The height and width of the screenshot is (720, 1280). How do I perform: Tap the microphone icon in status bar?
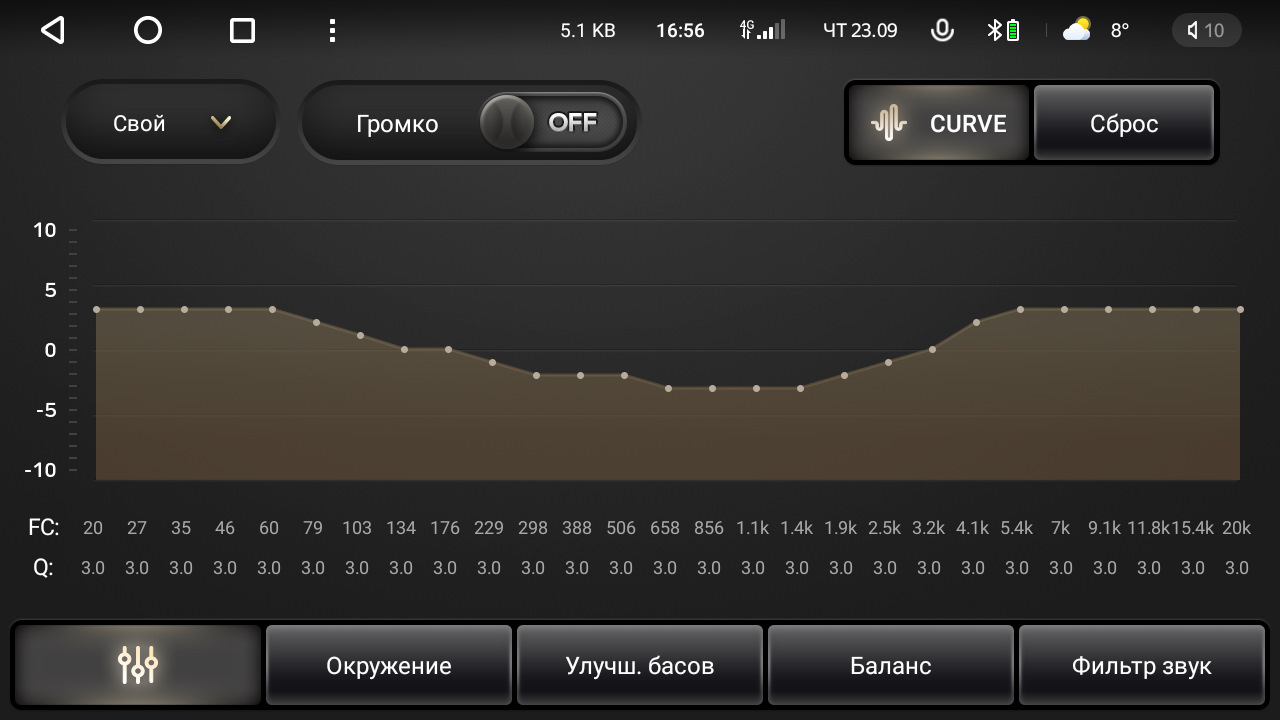click(941, 31)
